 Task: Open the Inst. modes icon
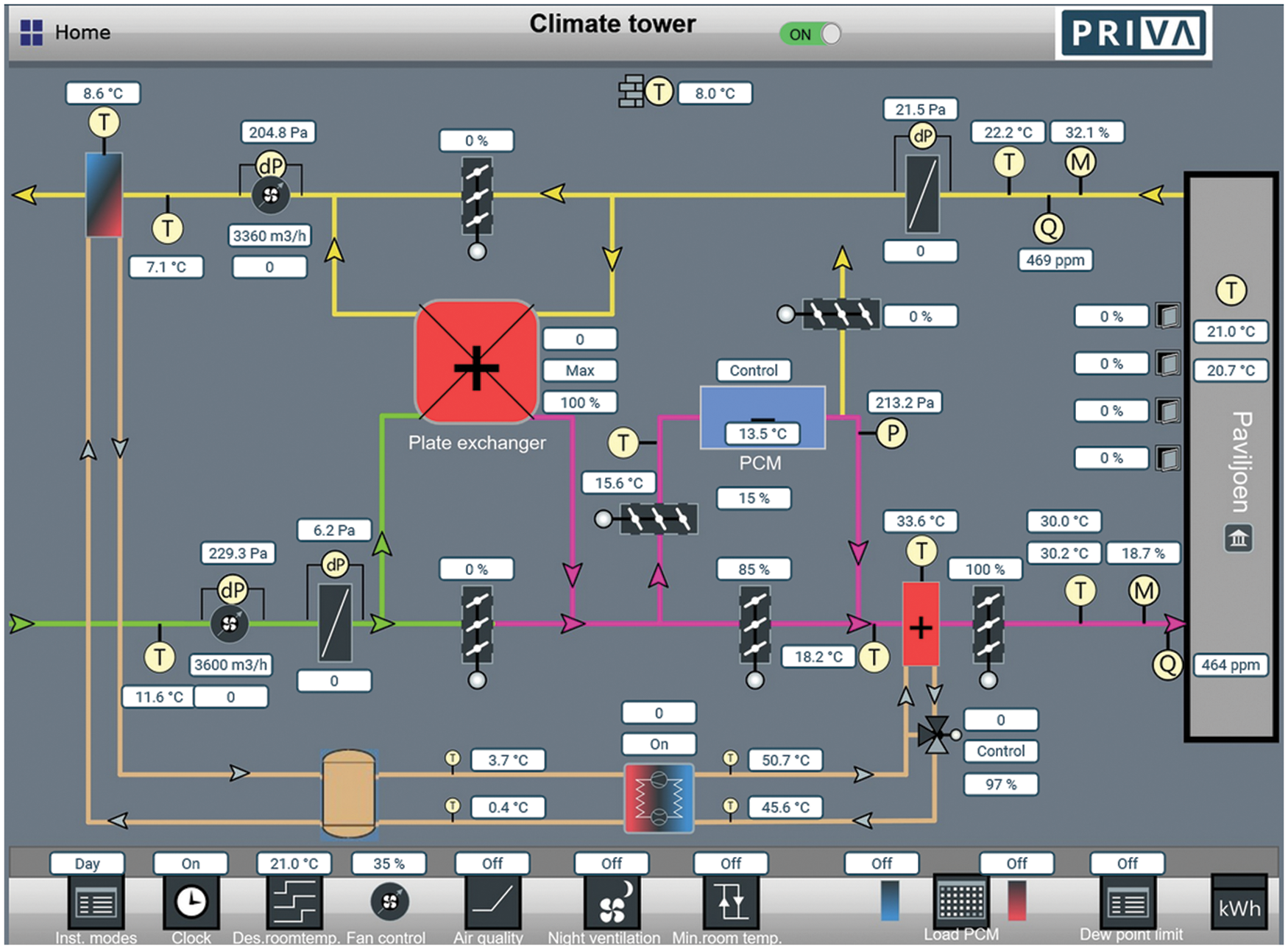point(96,903)
